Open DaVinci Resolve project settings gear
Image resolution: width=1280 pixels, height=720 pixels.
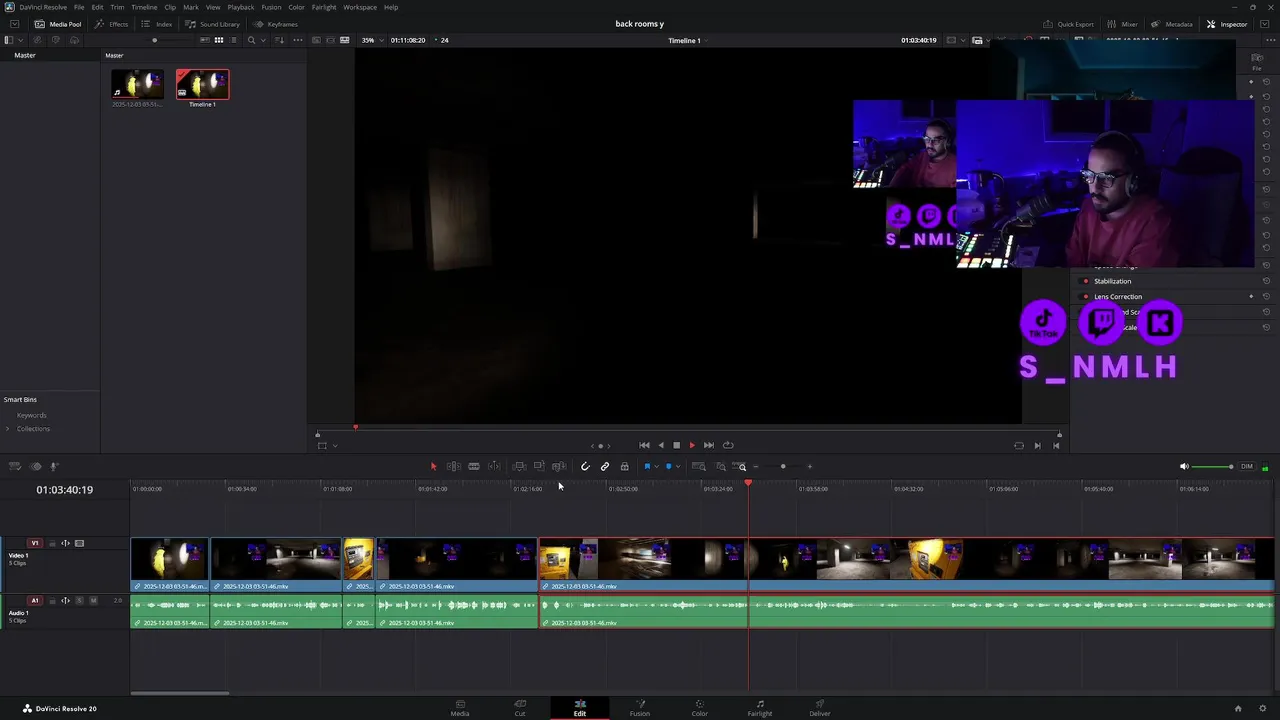[1263, 708]
